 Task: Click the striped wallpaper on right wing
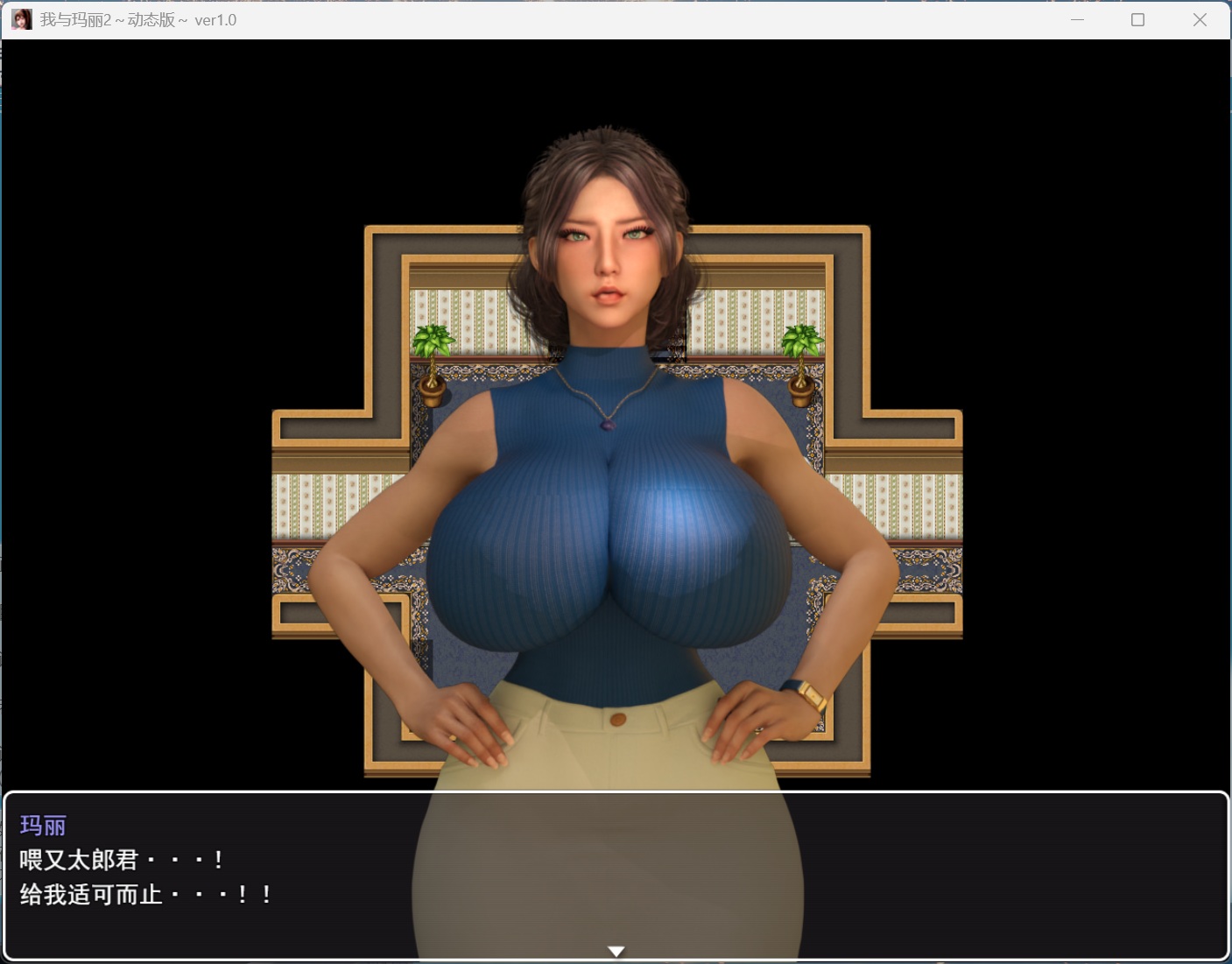pos(902,506)
